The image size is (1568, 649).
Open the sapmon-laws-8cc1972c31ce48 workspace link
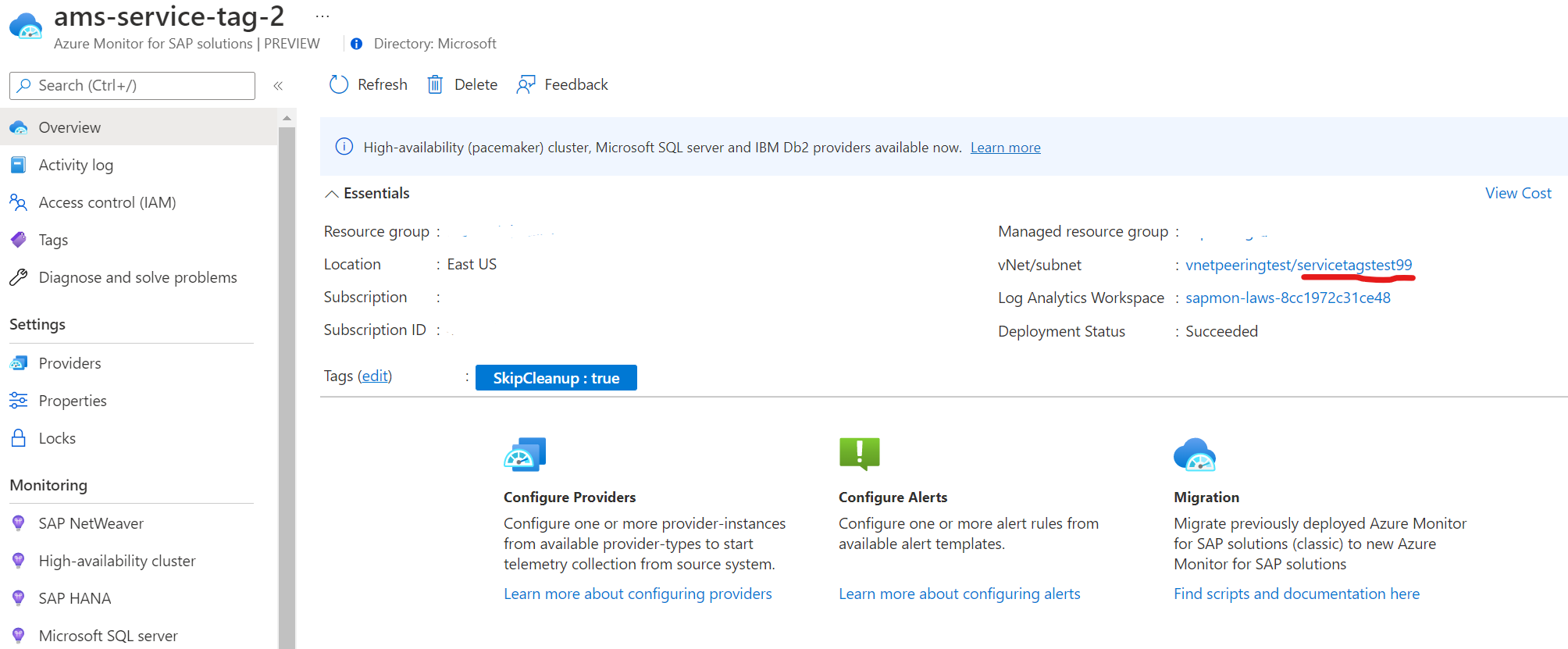click(x=1288, y=298)
